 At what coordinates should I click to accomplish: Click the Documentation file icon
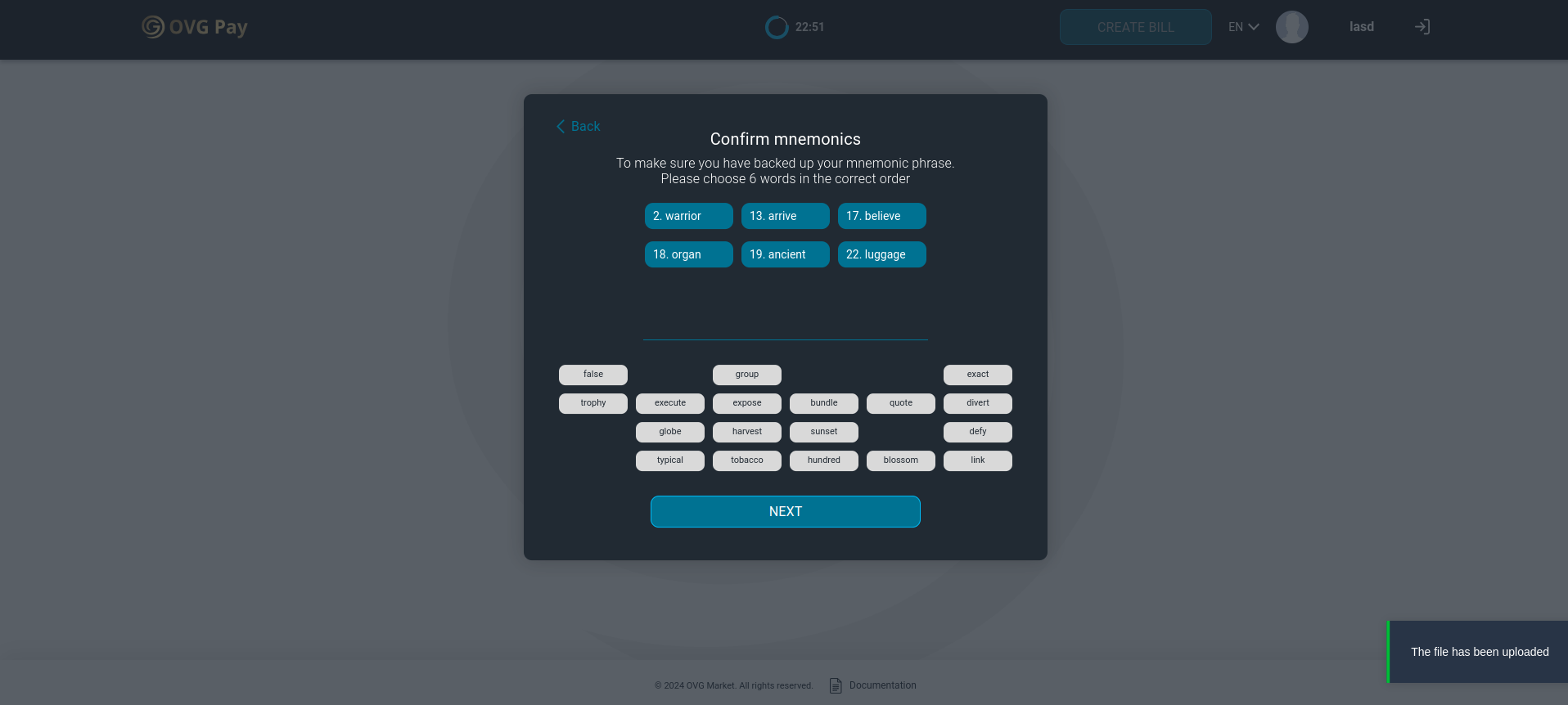836,685
